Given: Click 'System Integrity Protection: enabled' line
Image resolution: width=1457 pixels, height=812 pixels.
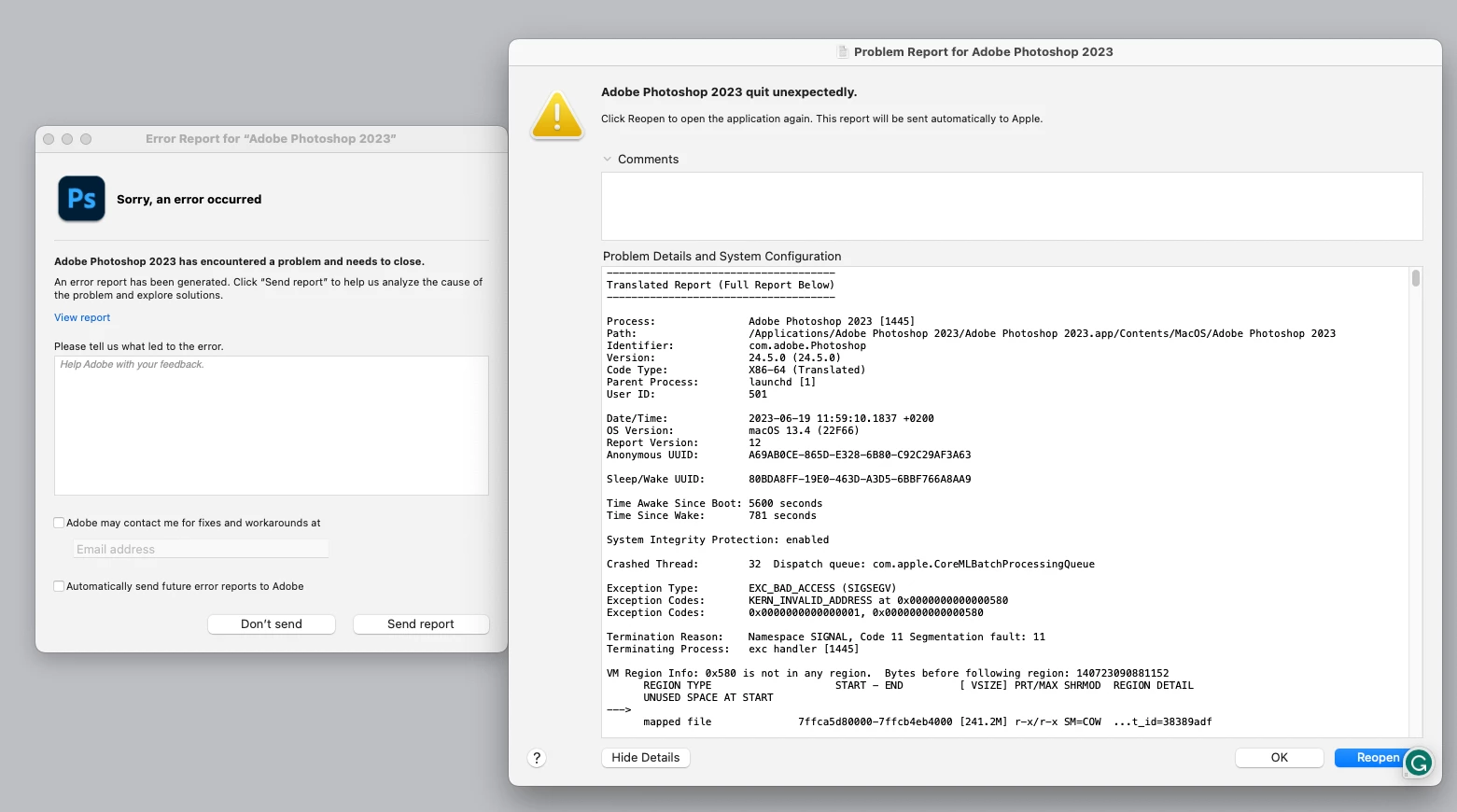Looking at the screenshot, I should (718, 540).
